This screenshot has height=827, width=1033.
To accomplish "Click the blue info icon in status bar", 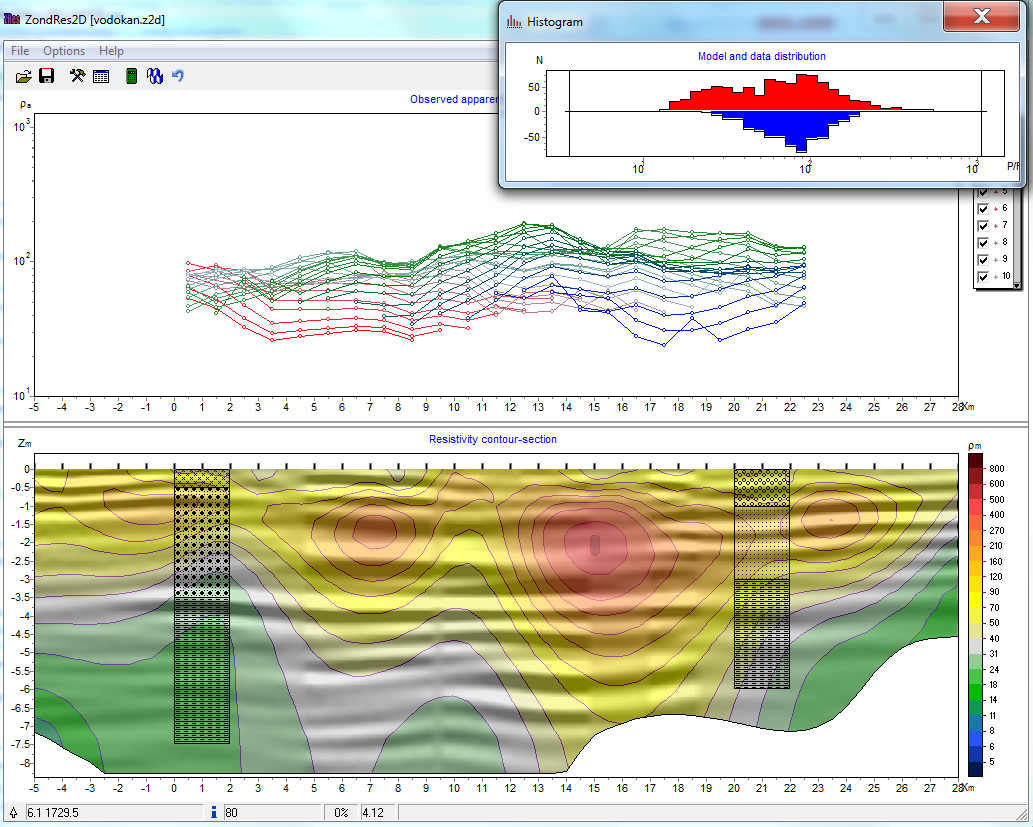I will (x=214, y=812).
